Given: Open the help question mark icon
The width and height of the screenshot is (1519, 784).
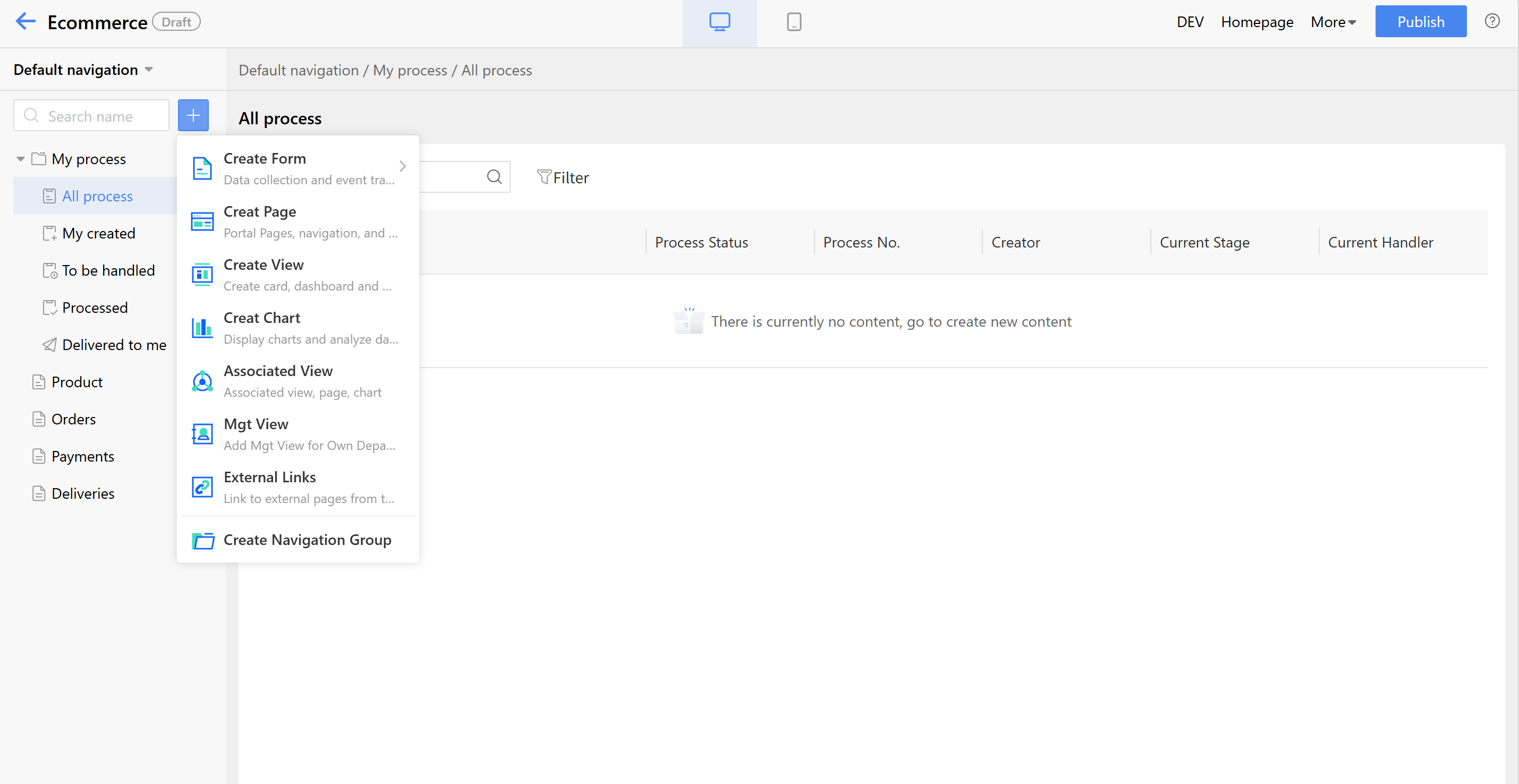Looking at the screenshot, I should (x=1492, y=21).
